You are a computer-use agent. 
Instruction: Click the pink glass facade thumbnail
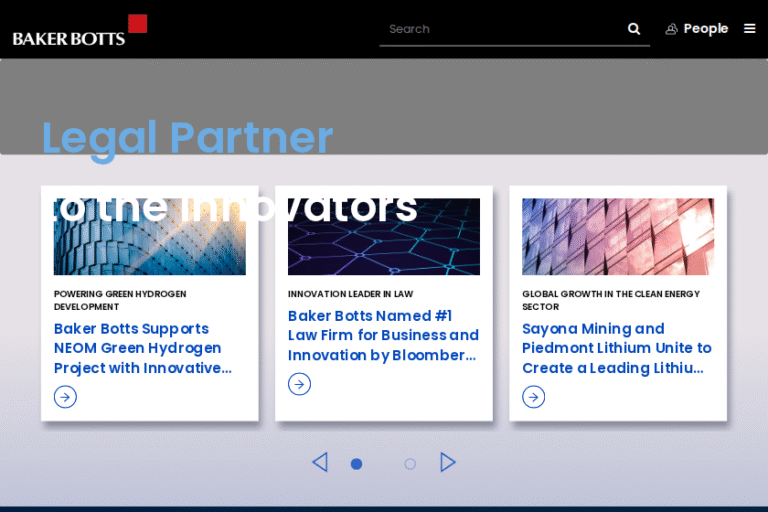(x=617, y=237)
